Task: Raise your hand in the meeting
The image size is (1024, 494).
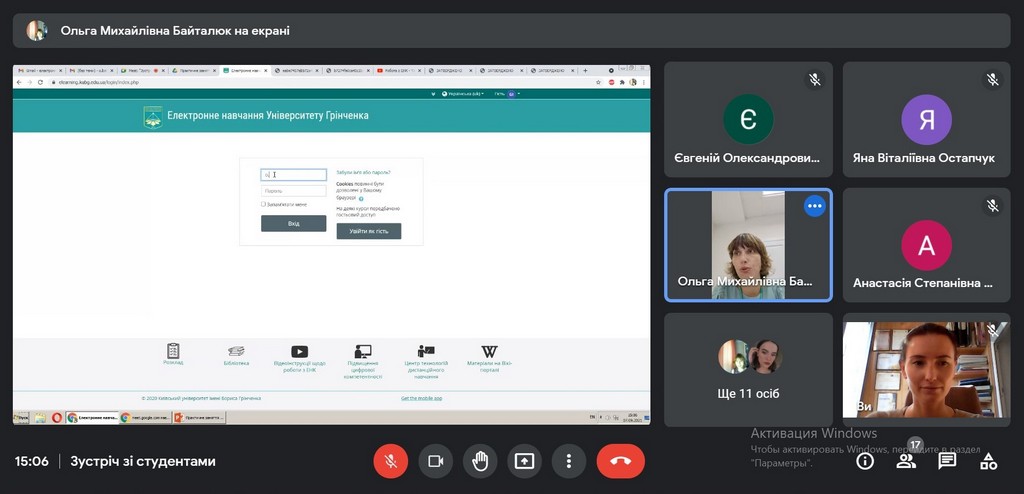Action: pyautogui.click(x=480, y=461)
